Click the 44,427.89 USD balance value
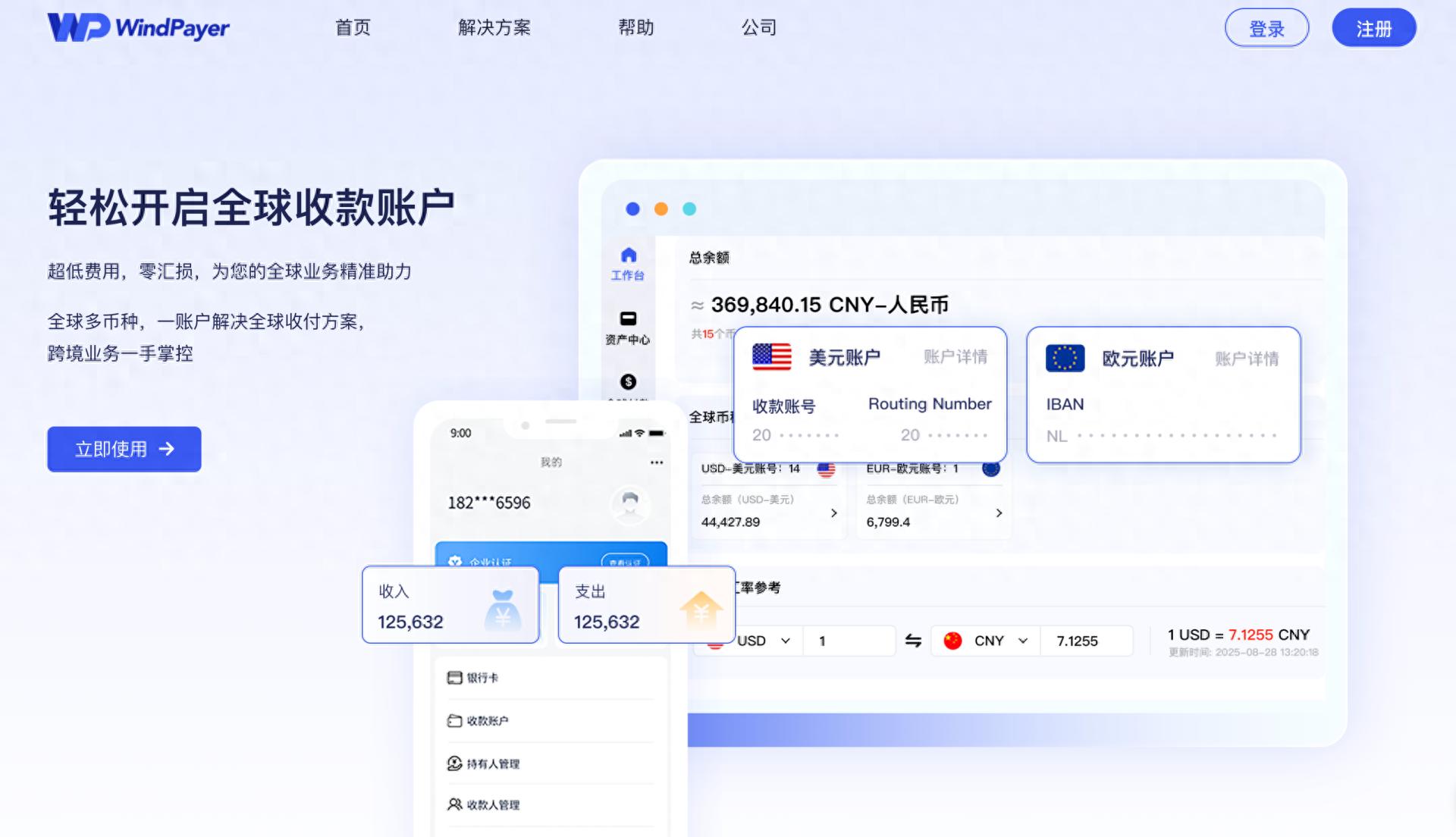This screenshot has height=837, width=1456. coord(730,522)
